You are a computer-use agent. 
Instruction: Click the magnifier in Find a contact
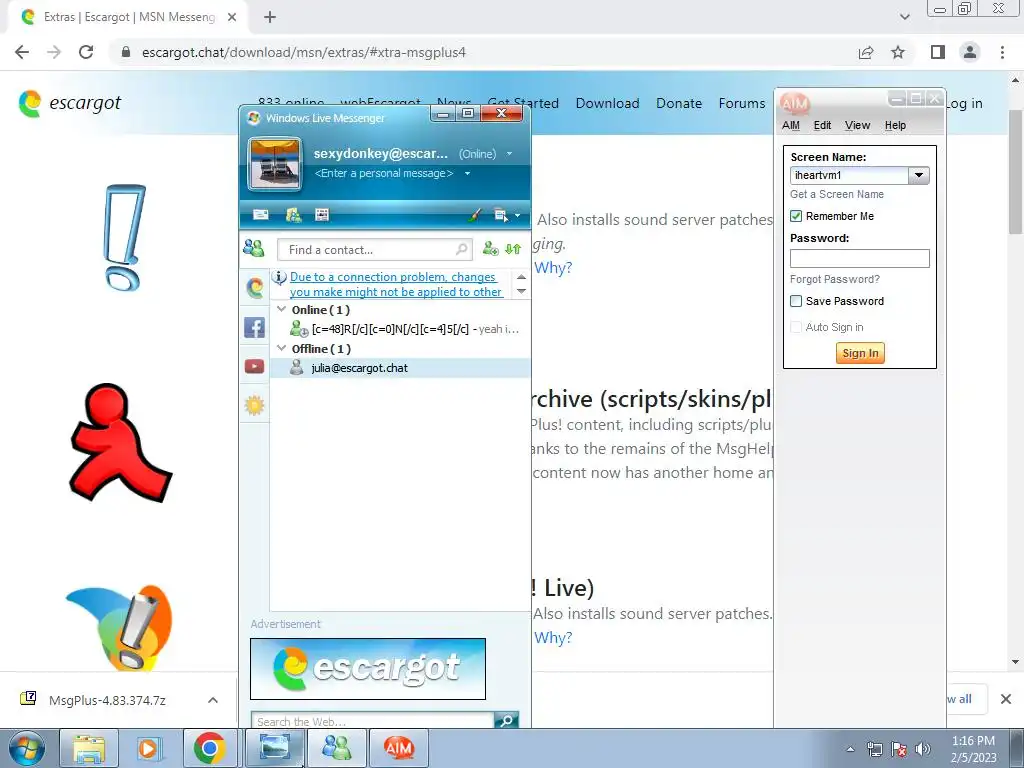[x=461, y=249]
